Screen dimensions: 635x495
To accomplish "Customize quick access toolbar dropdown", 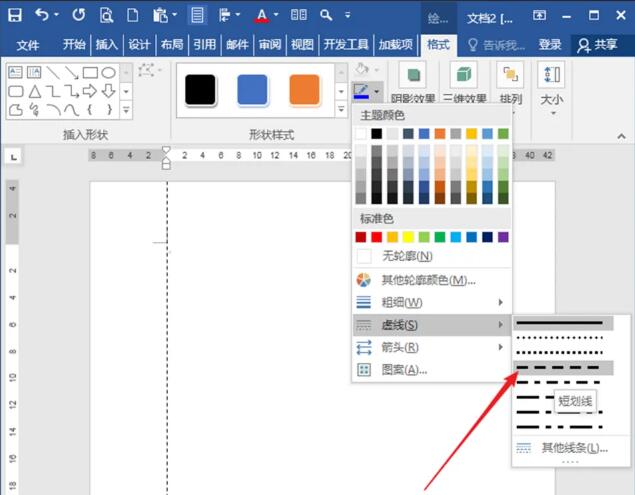I will click(347, 15).
